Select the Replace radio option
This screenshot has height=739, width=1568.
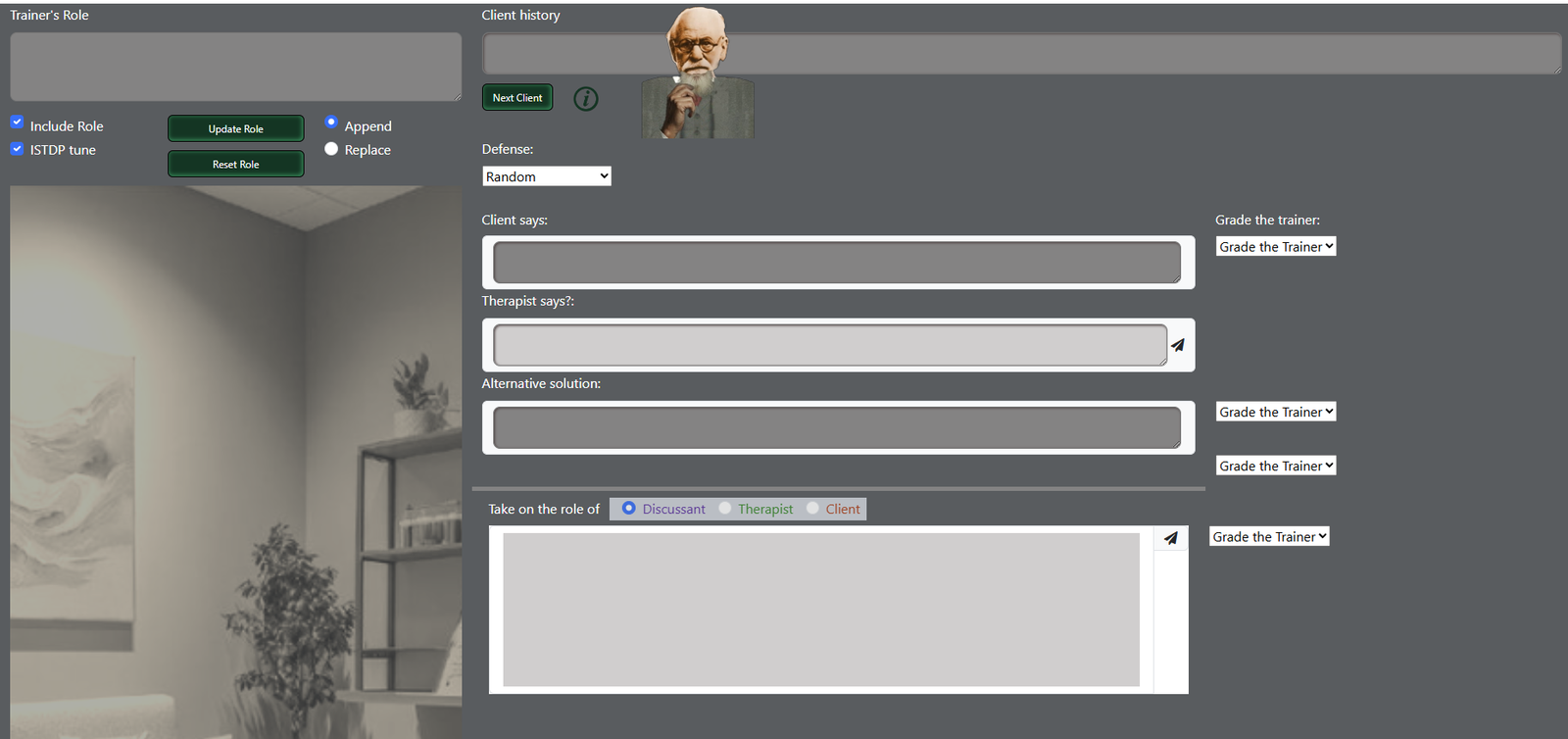click(331, 149)
